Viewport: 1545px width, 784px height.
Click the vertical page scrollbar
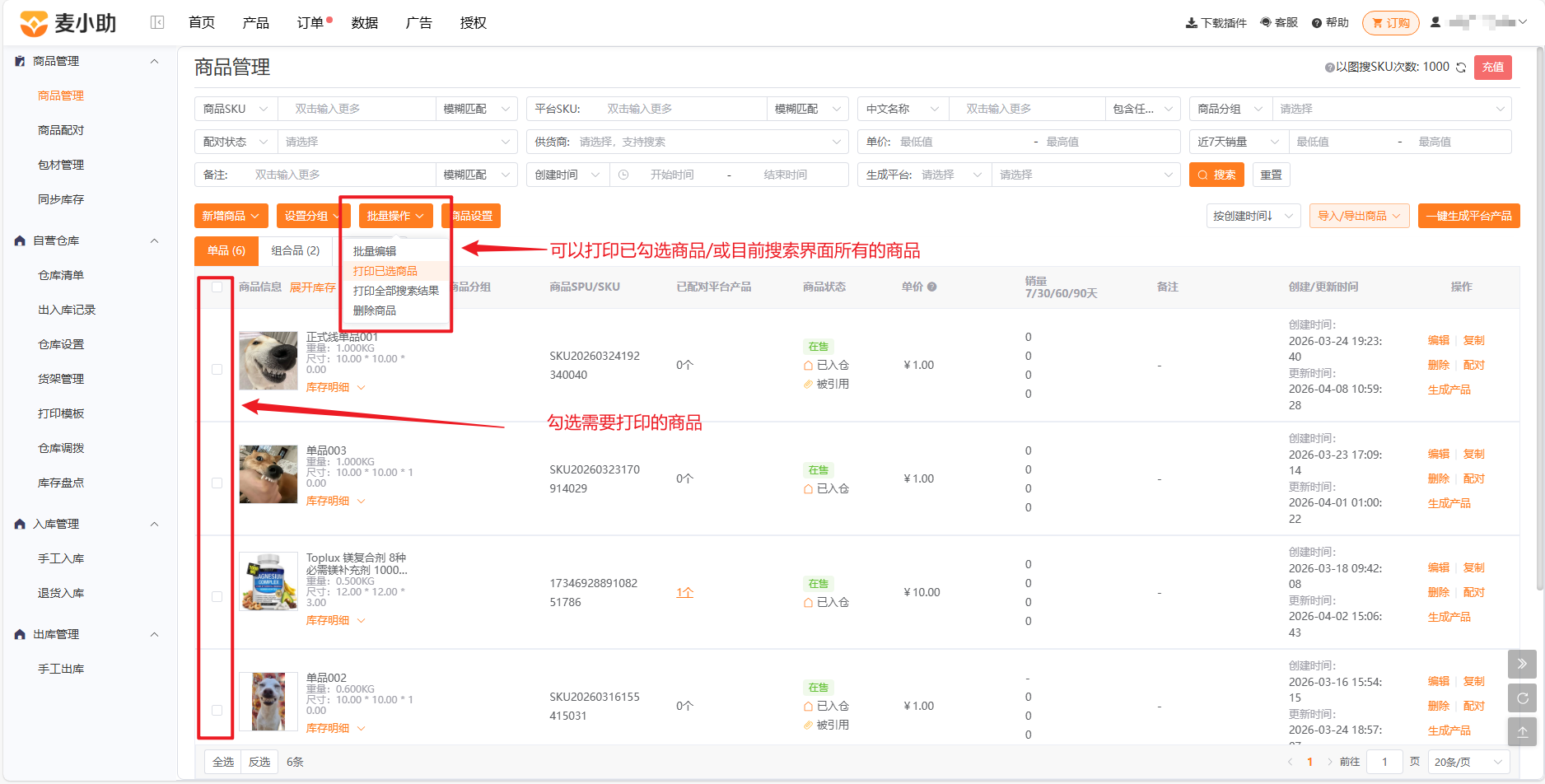(1540, 317)
